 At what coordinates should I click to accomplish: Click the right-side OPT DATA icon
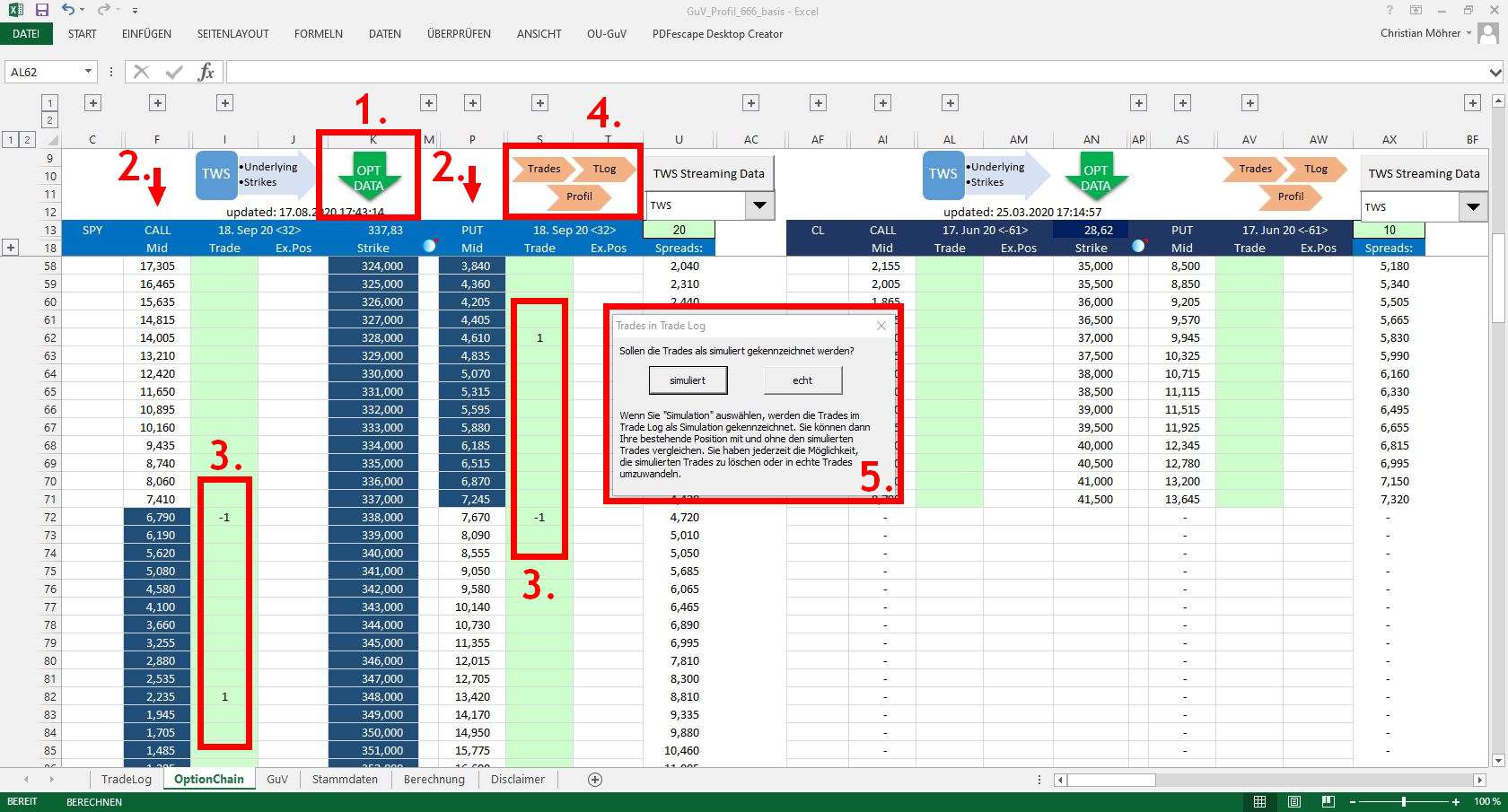point(1096,176)
